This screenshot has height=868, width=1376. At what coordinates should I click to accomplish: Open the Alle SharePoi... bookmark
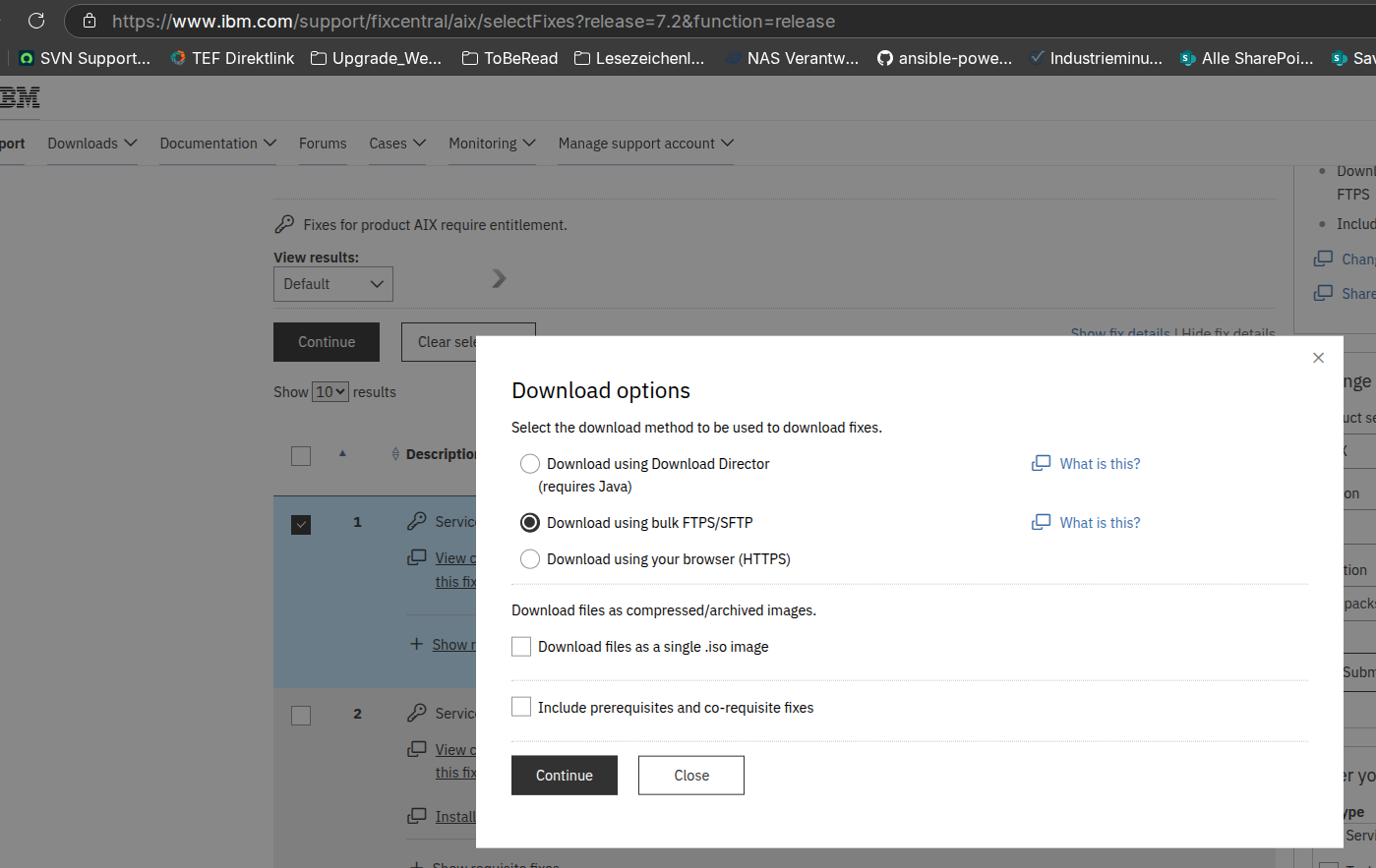tap(1246, 58)
